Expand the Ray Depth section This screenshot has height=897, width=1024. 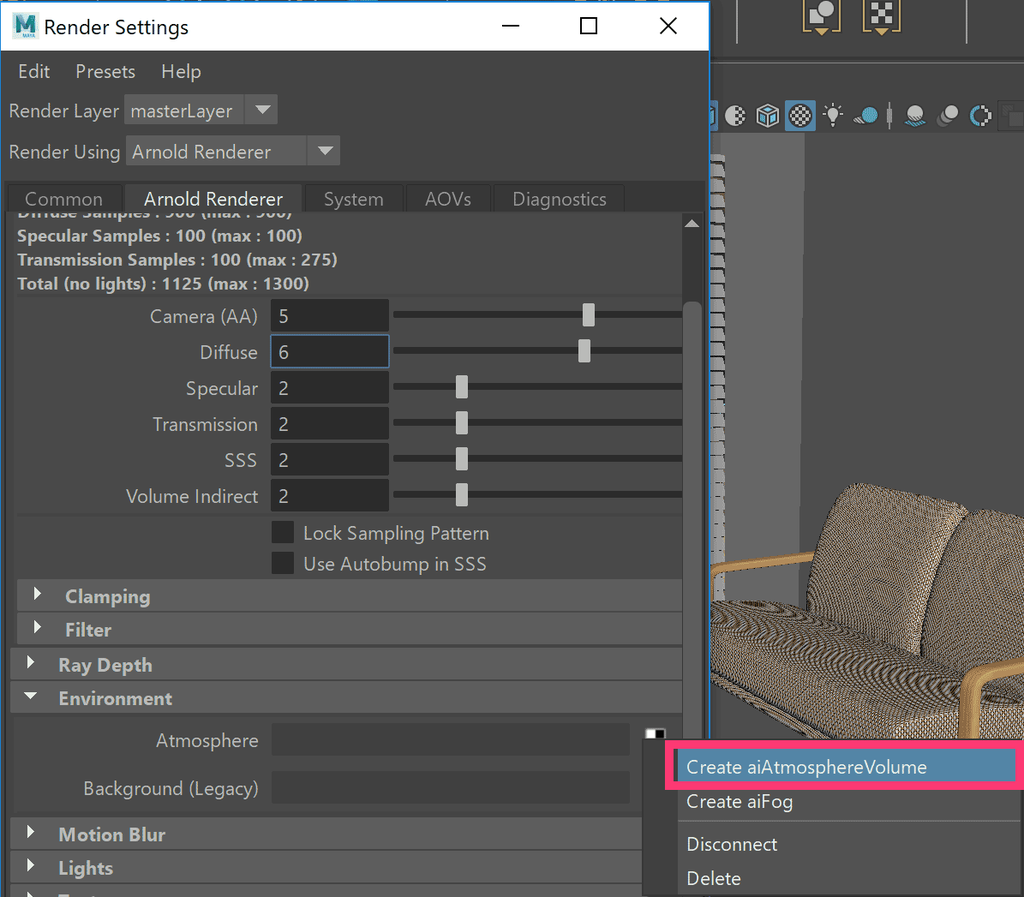(x=346, y=665)
